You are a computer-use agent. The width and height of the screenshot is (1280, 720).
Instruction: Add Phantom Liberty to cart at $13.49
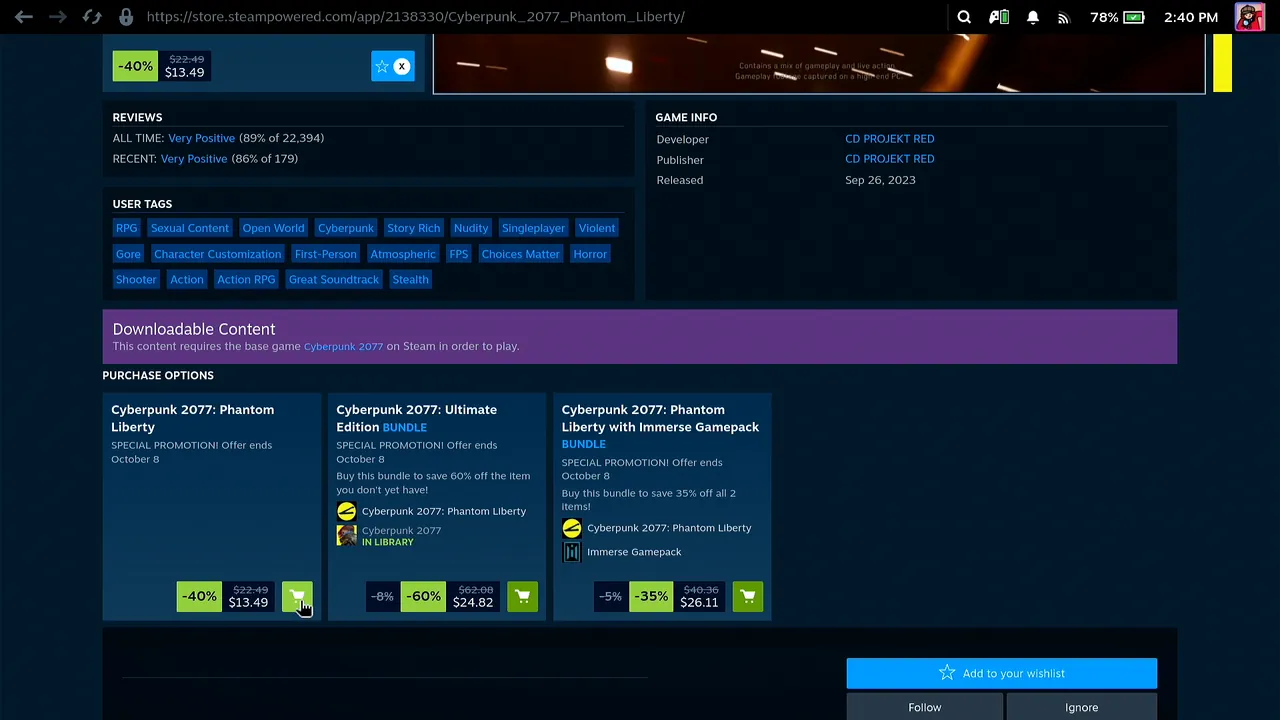[297, 597]
